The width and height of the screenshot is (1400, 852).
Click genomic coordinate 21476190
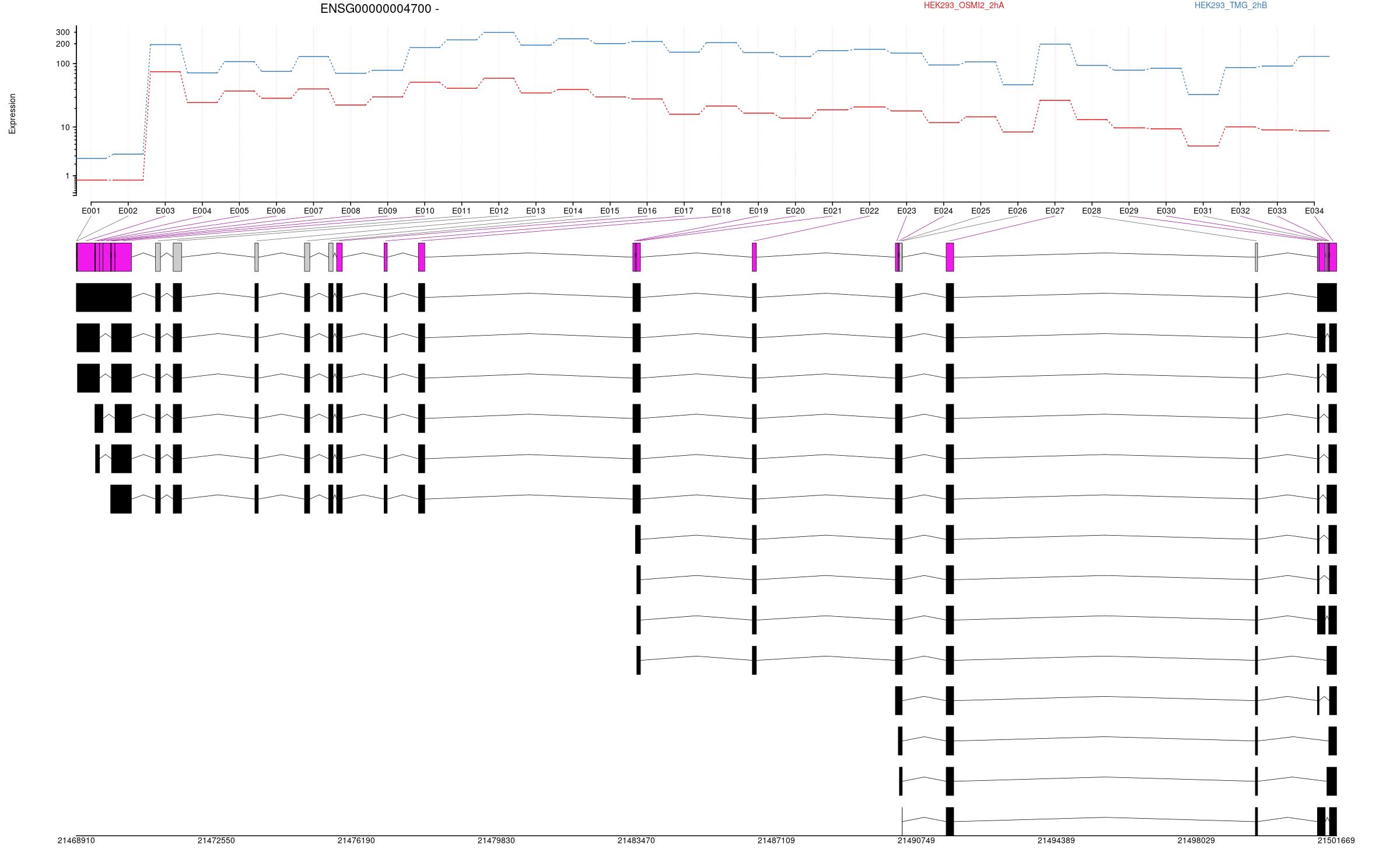[356, 840]
